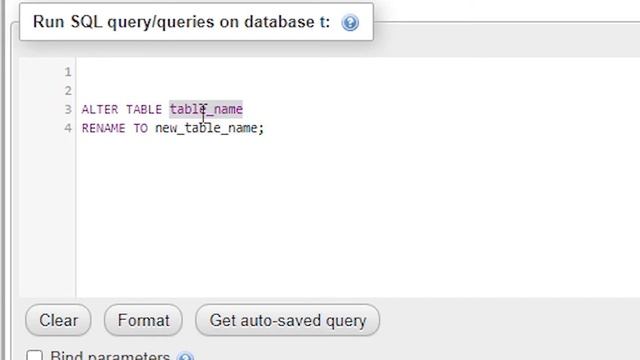Click the Bind parameters label text
This screenshot has height=360, width=640.
[x=110, y=355]
